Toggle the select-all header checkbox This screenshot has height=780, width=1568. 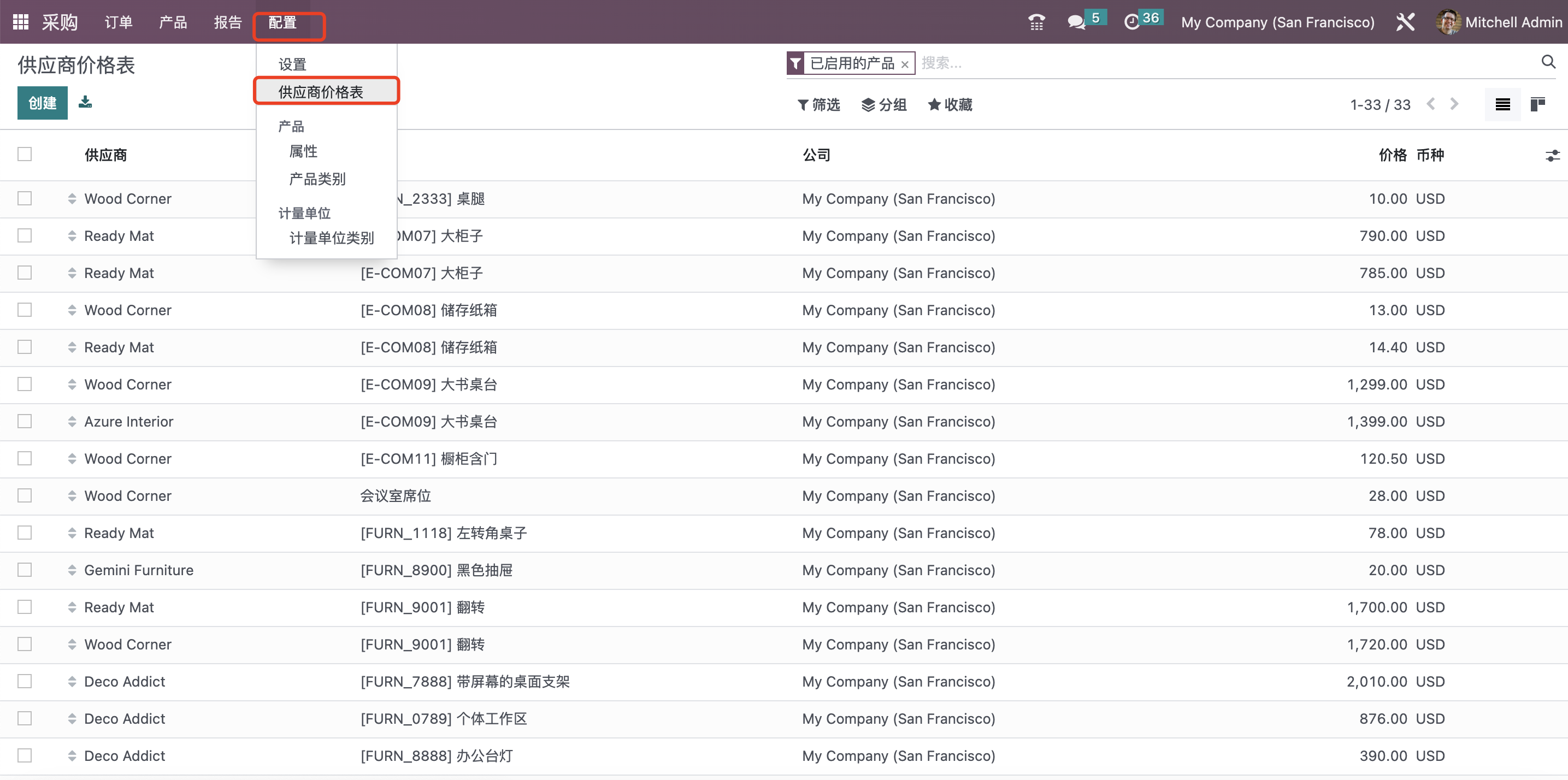pyautogui.click(x=25, y=155)
